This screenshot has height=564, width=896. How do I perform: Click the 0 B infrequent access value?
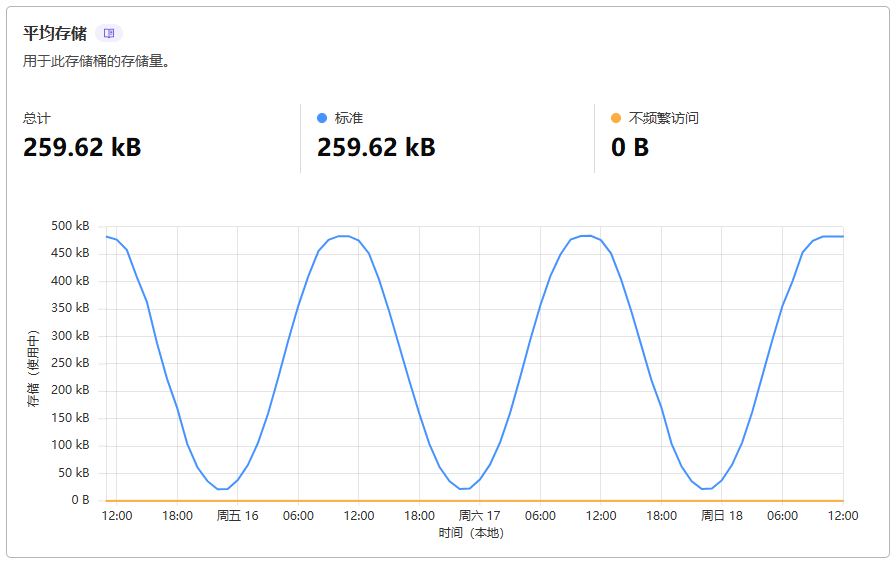(630, 148)
